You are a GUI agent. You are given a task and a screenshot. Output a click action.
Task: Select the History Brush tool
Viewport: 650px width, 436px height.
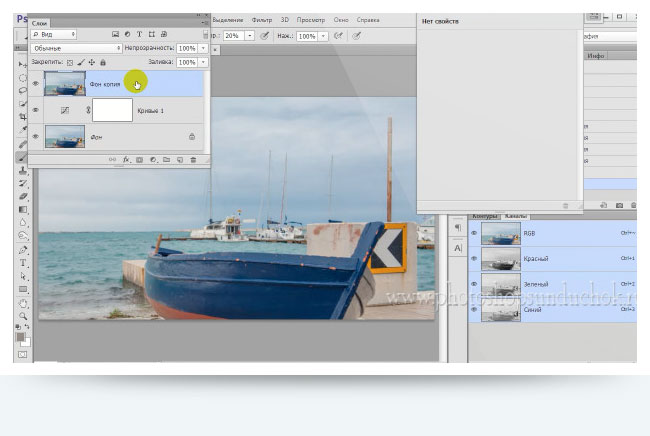23,183
